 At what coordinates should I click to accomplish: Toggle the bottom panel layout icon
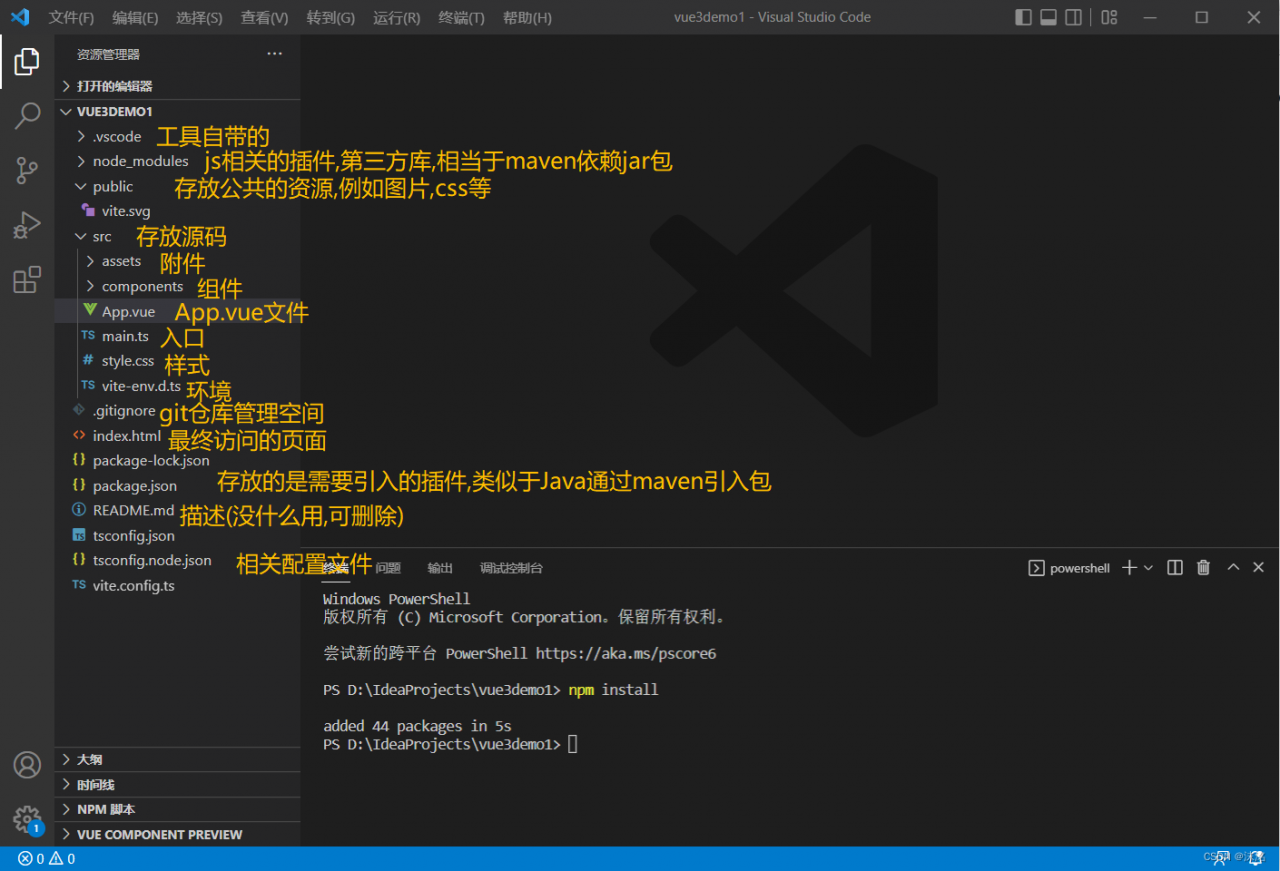(x=1049, y=17)
